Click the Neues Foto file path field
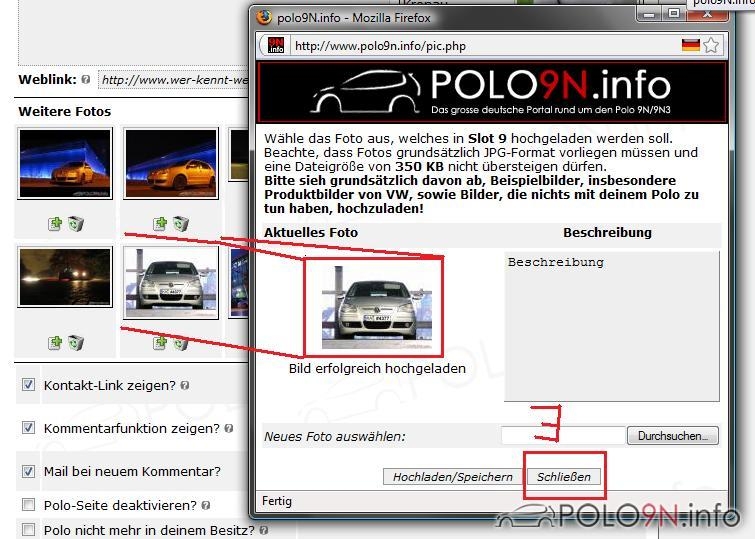Image resolution: width=755 pixels, height=539 pixels. coord(563,435)
